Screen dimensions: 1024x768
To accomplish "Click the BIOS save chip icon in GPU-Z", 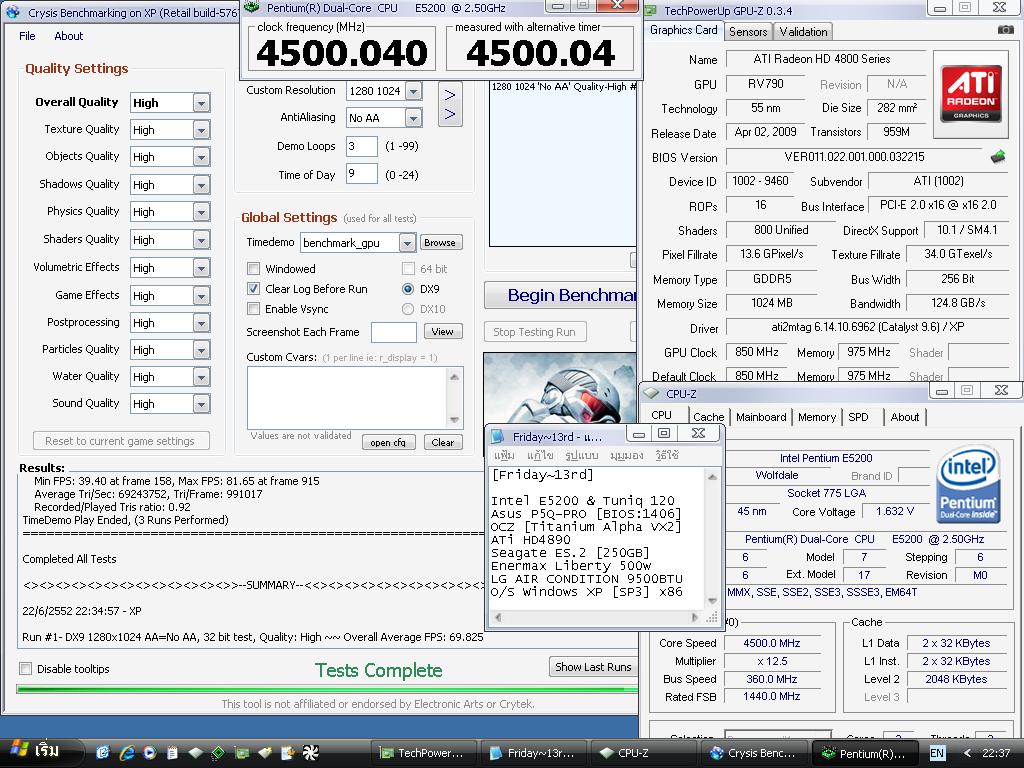I will click(x=998, y=157).
